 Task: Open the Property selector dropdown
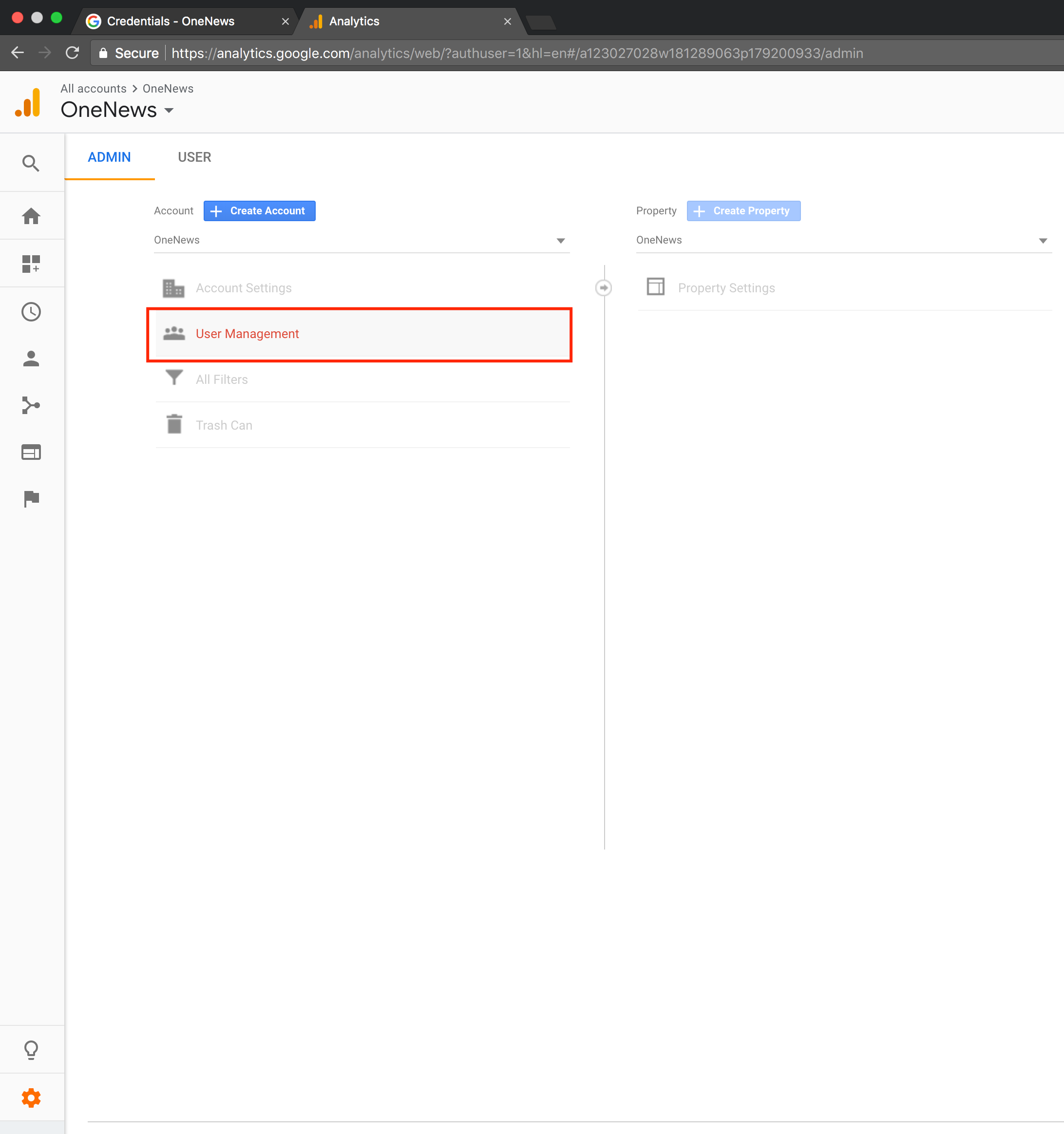843,240
